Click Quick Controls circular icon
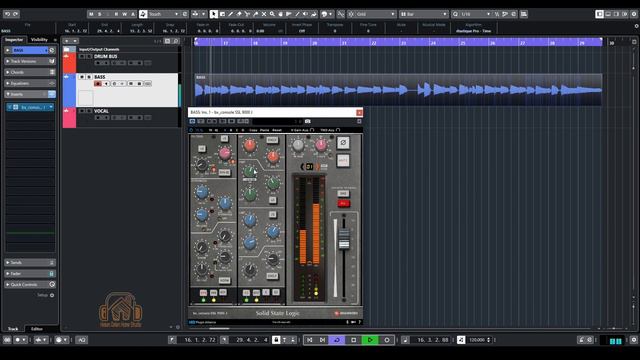The image size is (640, 360). point(52,284)
